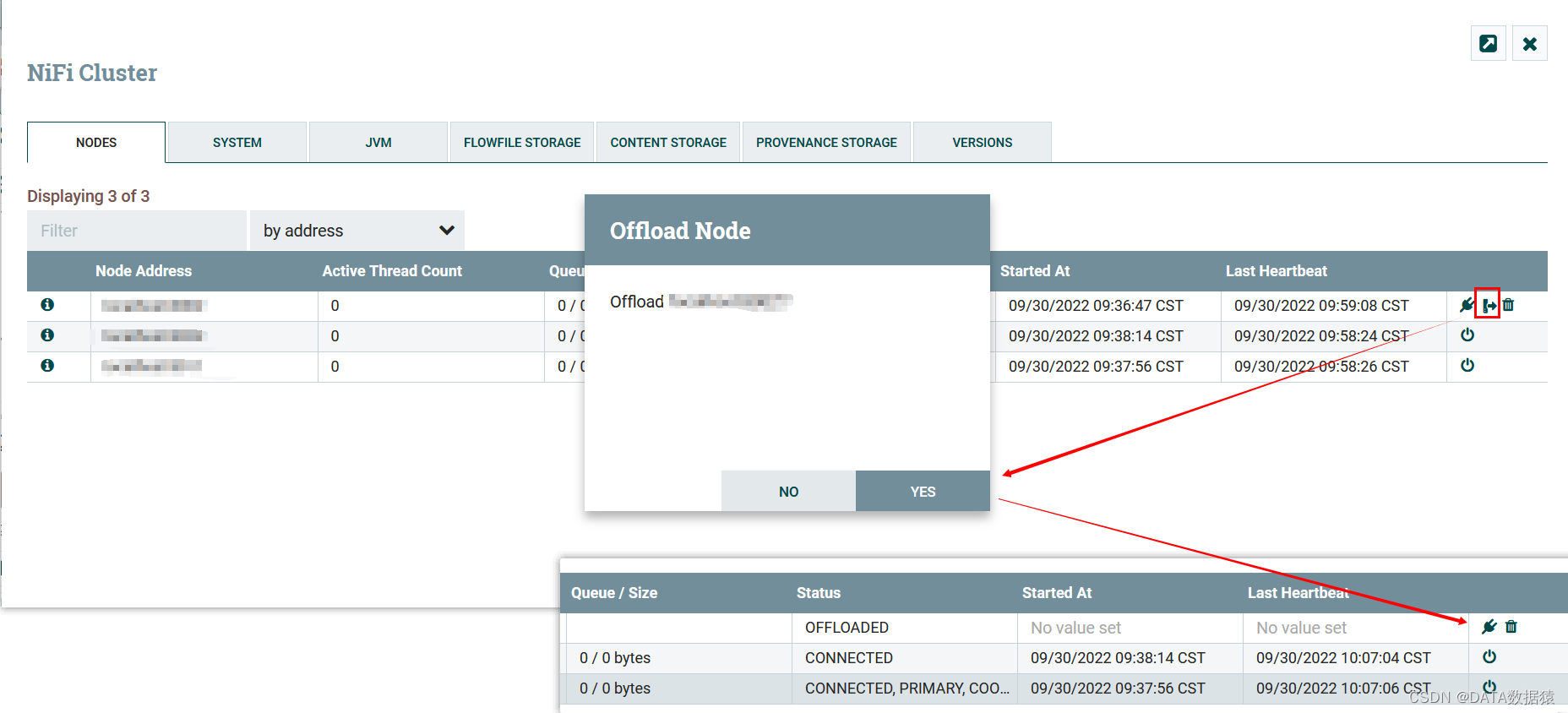This screenshot has width=1568, height=713.
Task: Disconnect node started at 09:38:14 (power icon)
Action: [x=1467, y=335]
